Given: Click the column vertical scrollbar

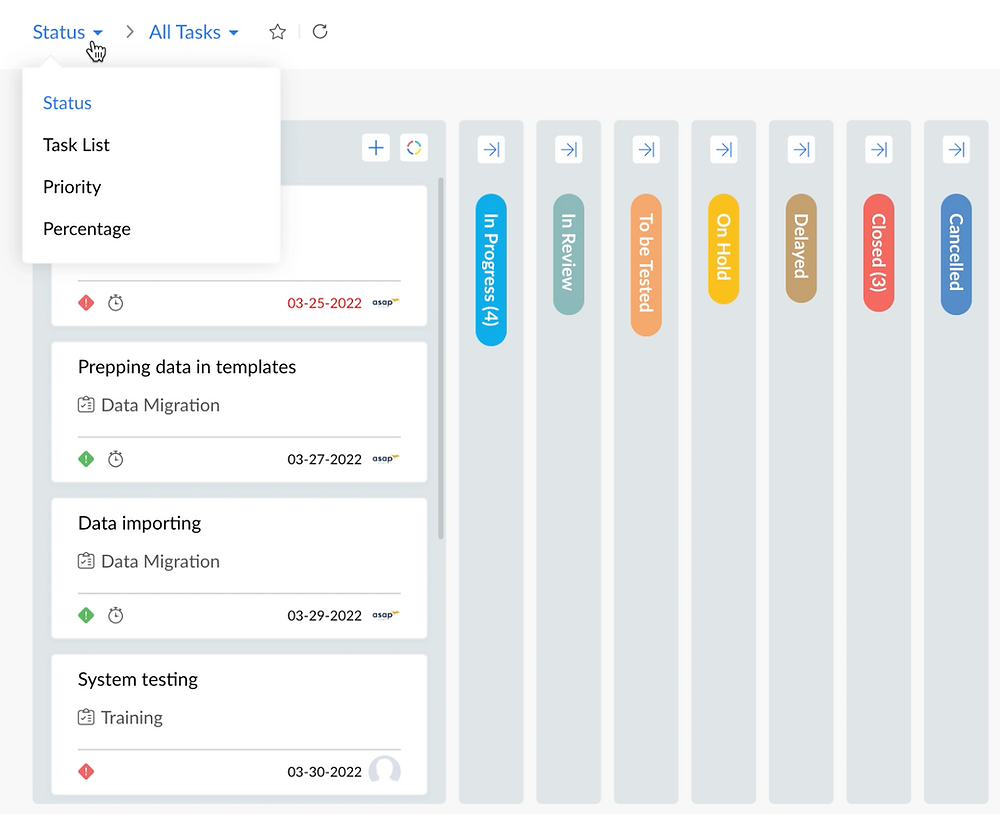Looking at the screenshot, I should (441, 359).
